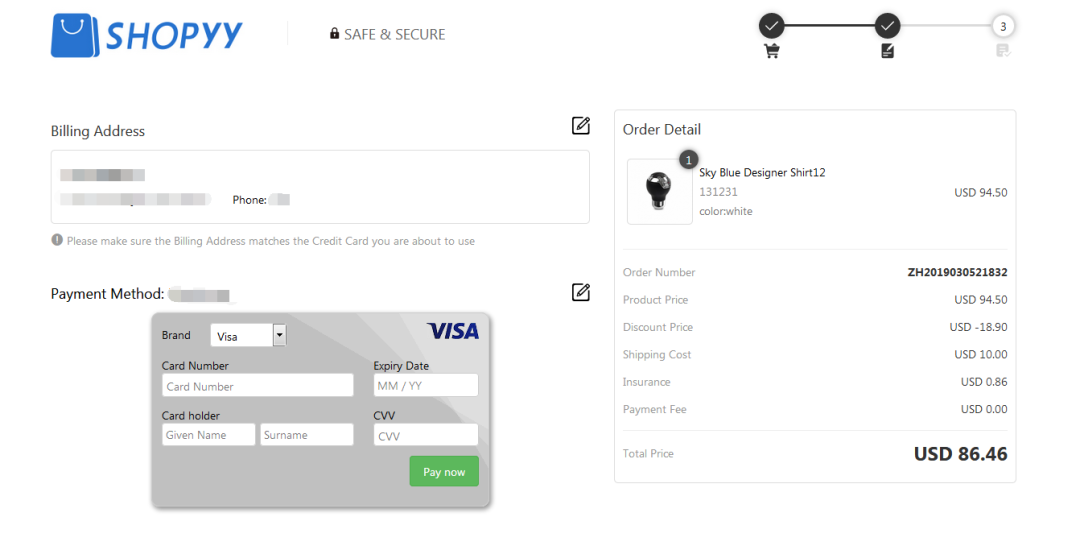Image resolution: width=1080 pixels, height=550 pixels.
Task: Click the MM / YY expiry date field
Action: point(426,385)
